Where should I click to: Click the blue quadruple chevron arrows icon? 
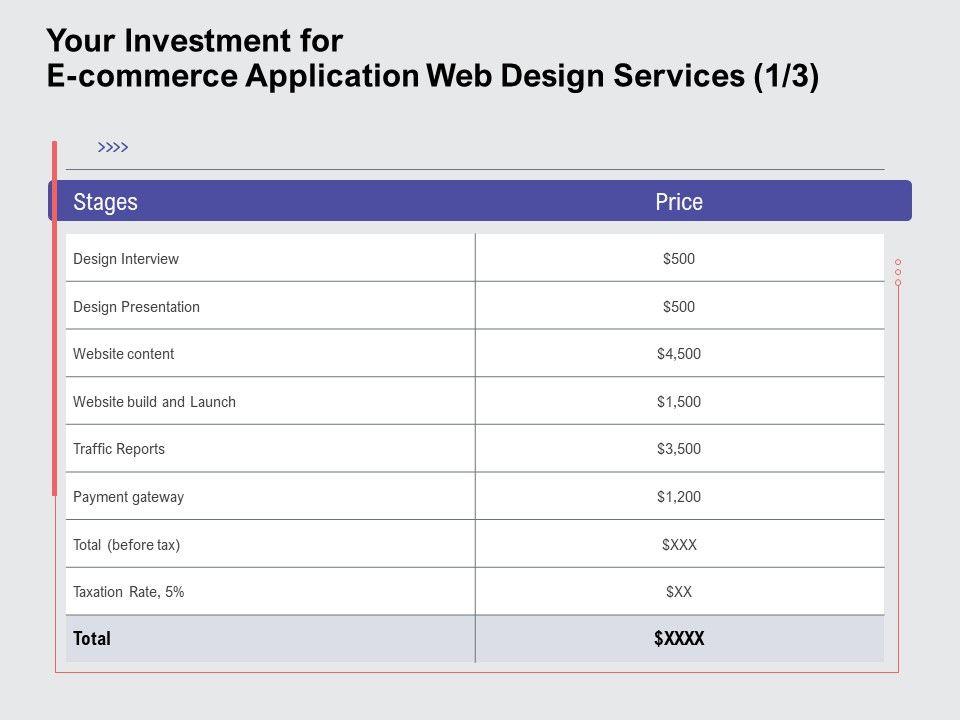(113, 148)
